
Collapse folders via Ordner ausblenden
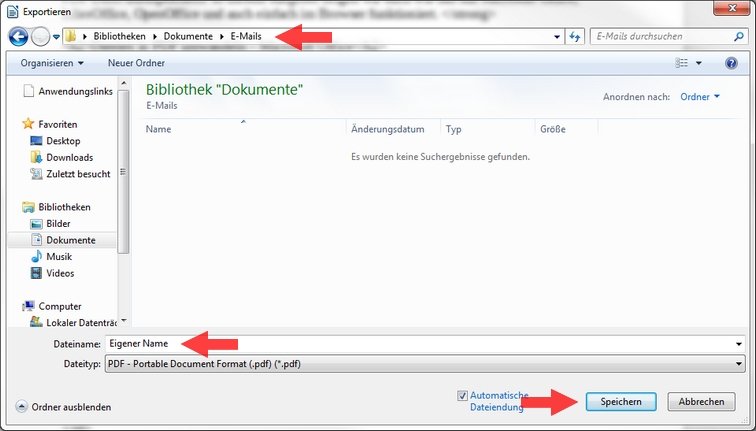tap(65, 407)
